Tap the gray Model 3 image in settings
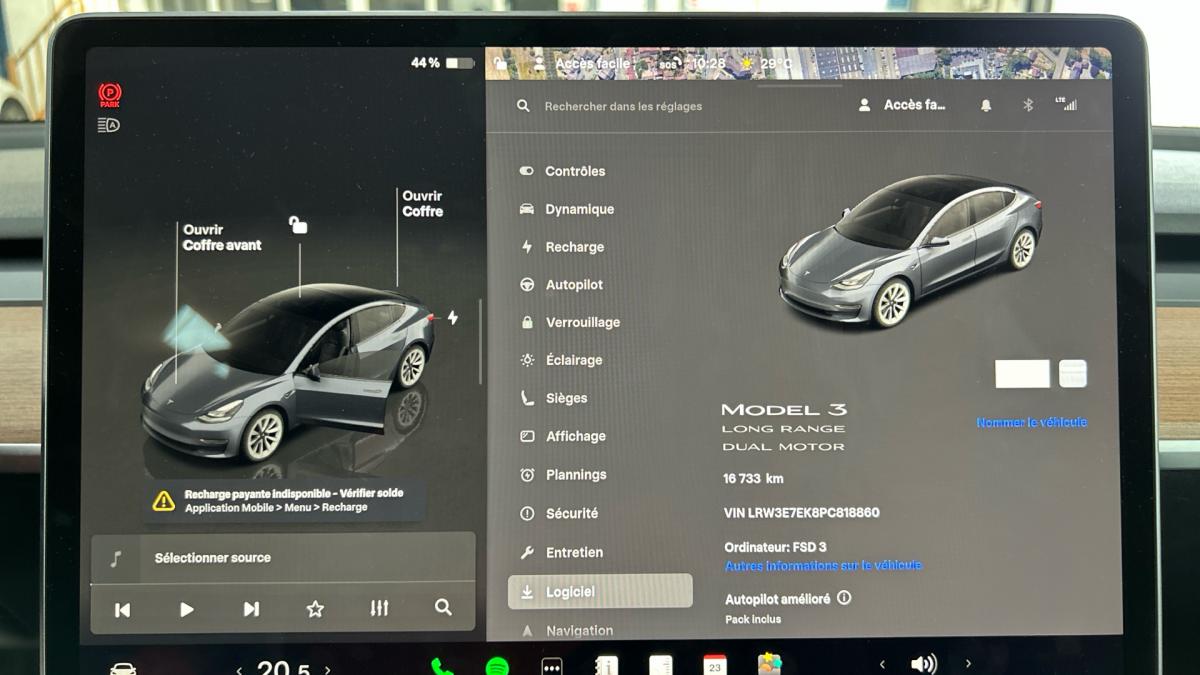The height and width of the screenshot is (675, 1200). pos(910,251)
